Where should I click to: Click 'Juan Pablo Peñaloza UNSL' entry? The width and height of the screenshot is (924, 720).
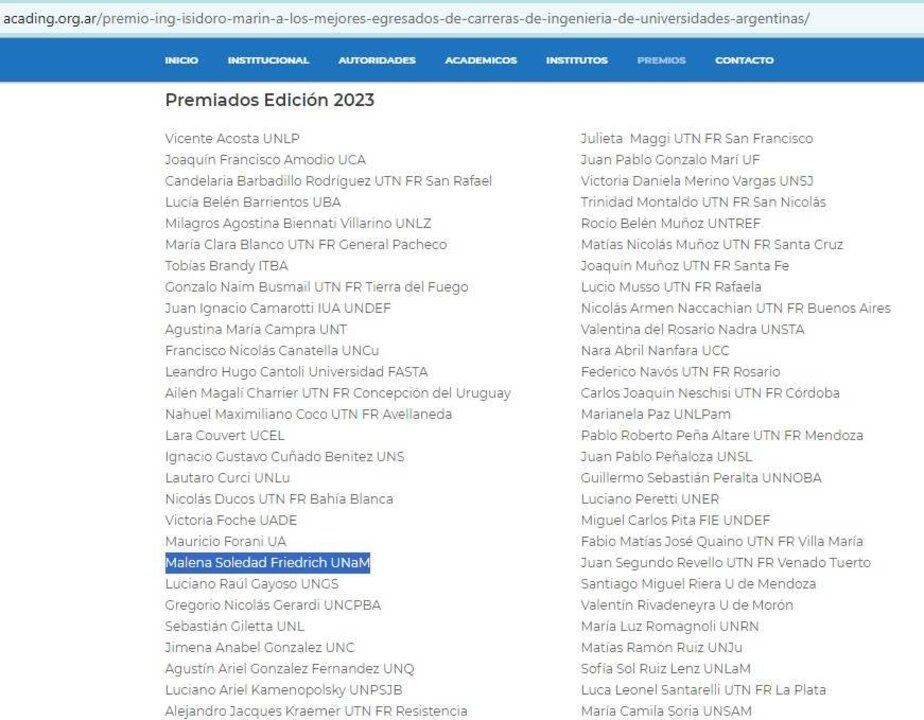coord(666,457)
